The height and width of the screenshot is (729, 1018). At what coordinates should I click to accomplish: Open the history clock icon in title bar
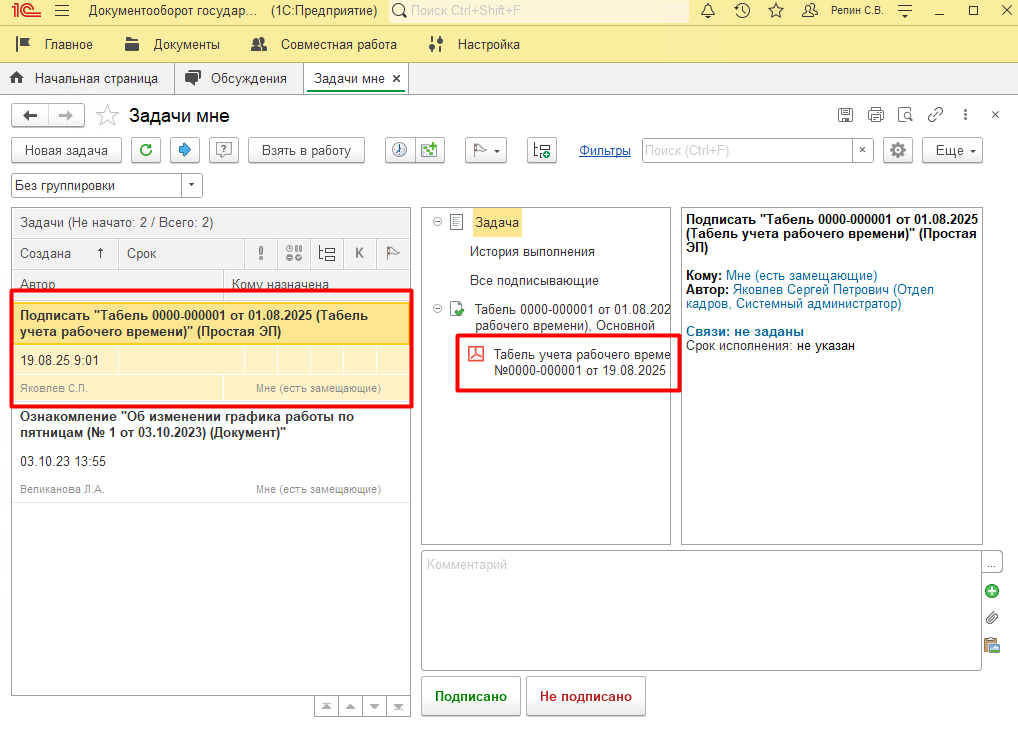tap(742, 12)
